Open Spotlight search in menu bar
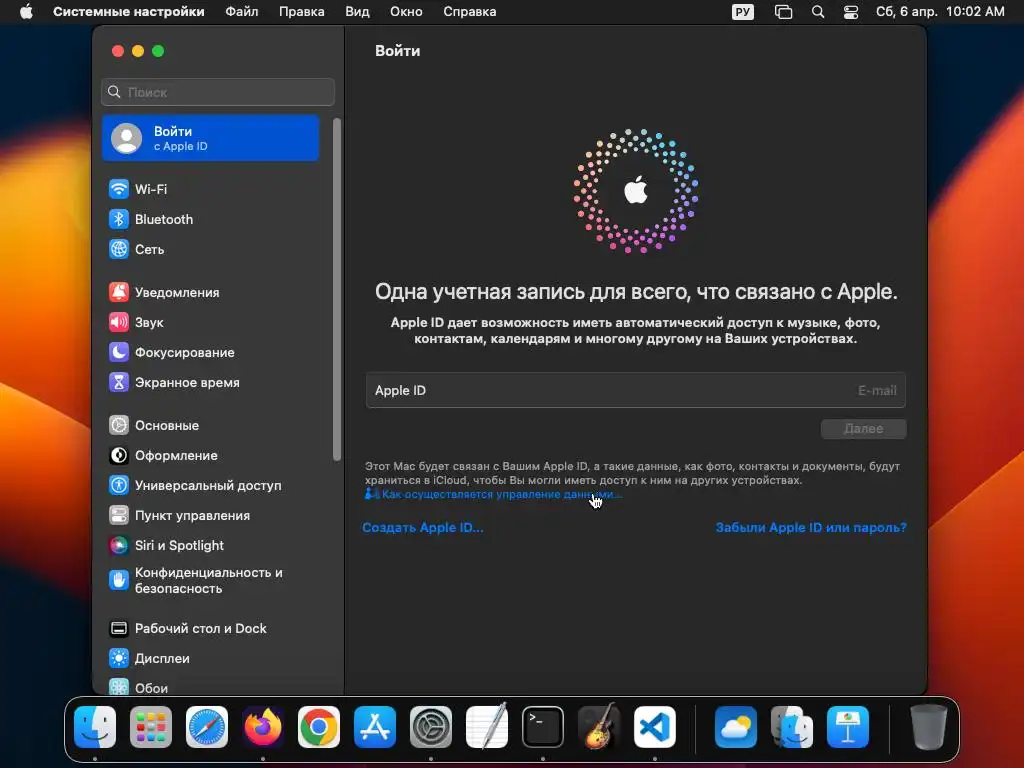The image size is (1024, 768). pyautogui.click(x=818, y=12)
